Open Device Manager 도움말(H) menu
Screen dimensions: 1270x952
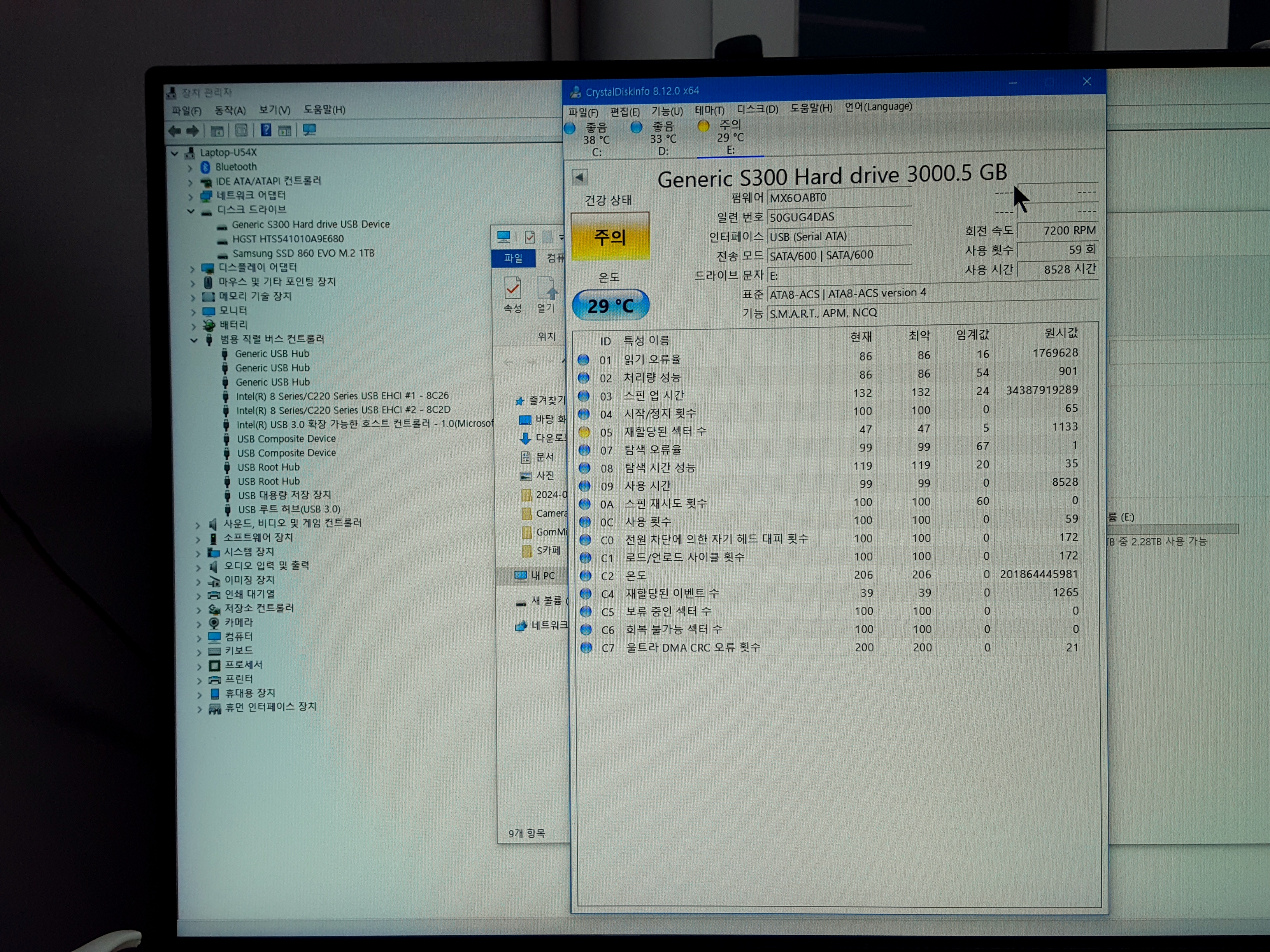(x=325, y=109)
